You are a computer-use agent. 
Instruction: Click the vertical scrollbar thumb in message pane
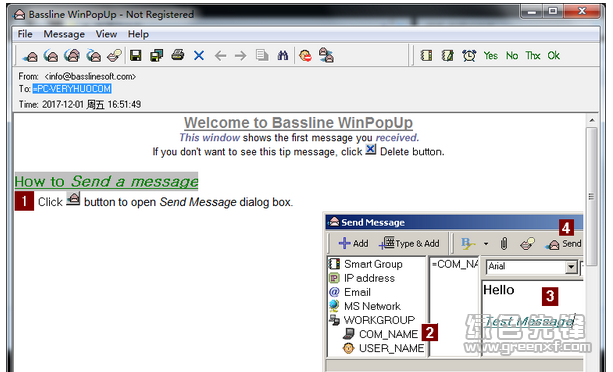coord(592,197)
